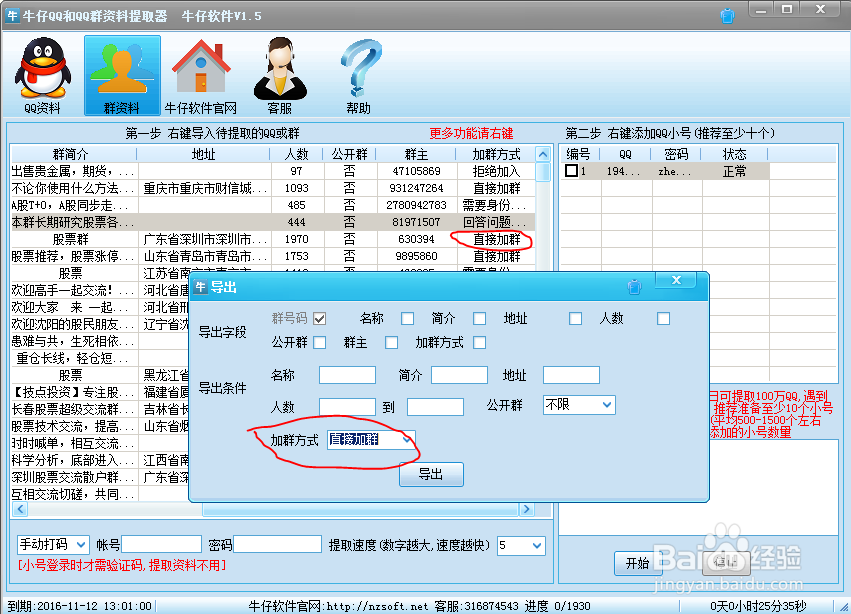Click the 地址 condition input field

pyautogui.click(x=571, y=375)
